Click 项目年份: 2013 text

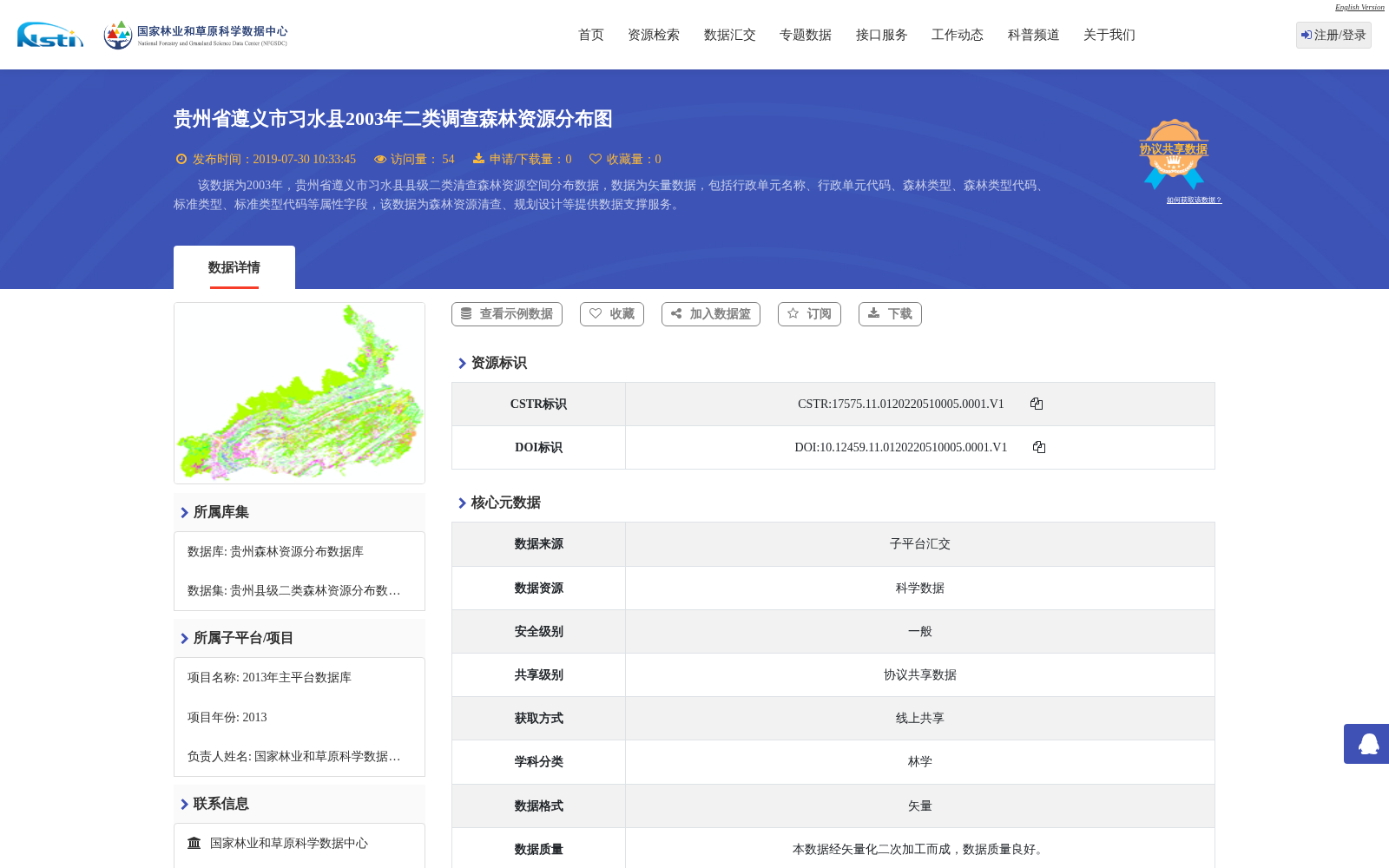click(x=227, y=717)
